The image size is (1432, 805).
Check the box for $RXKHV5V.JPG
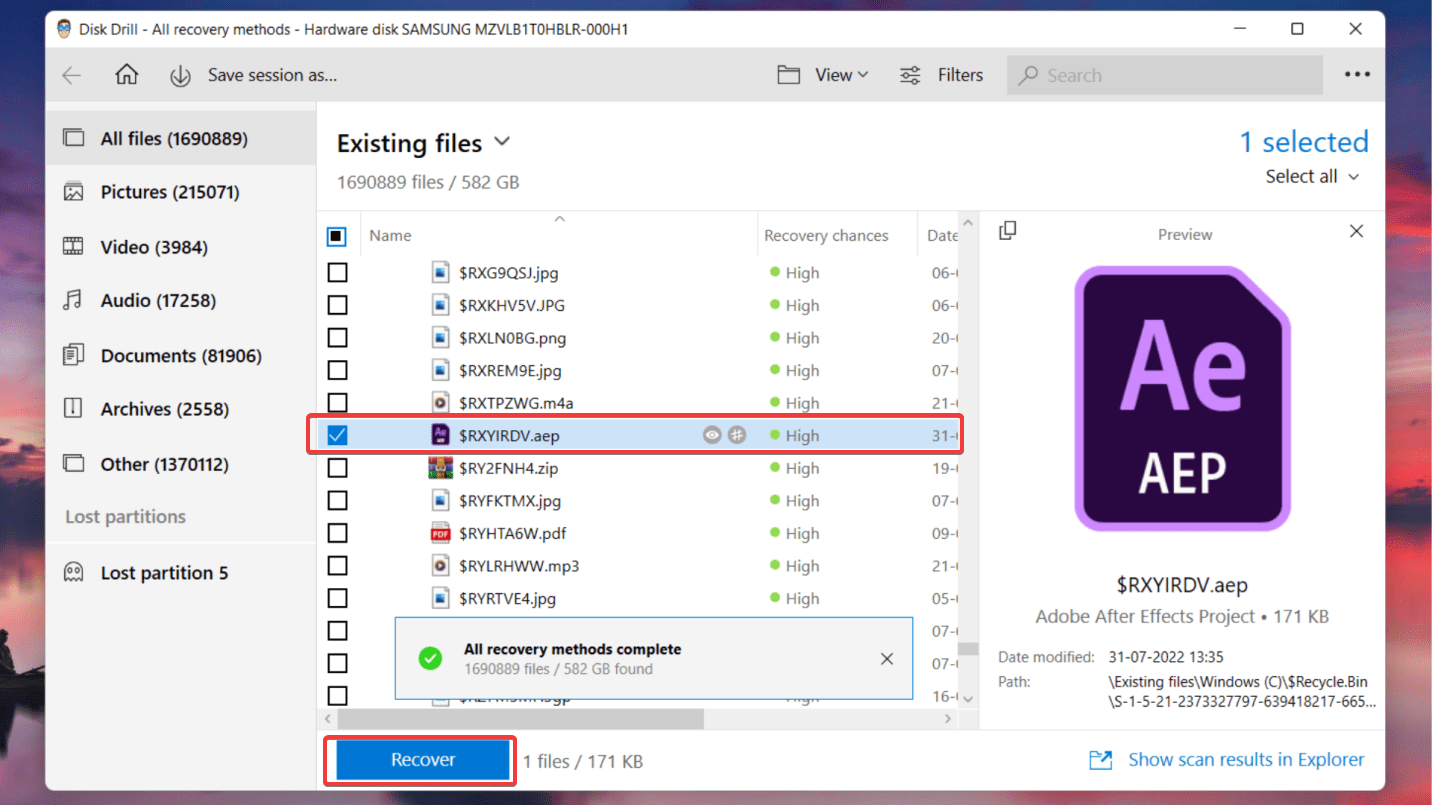click(338, 305)
